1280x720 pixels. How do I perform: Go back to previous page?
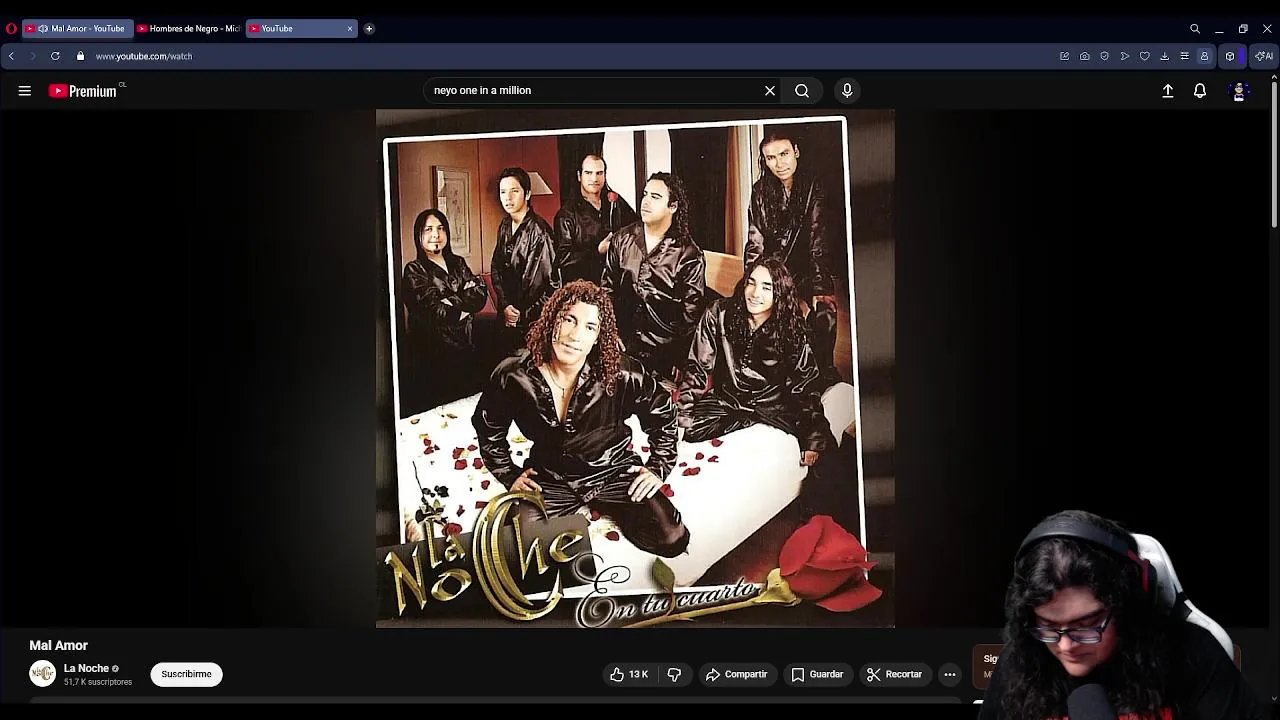(11, 56)
